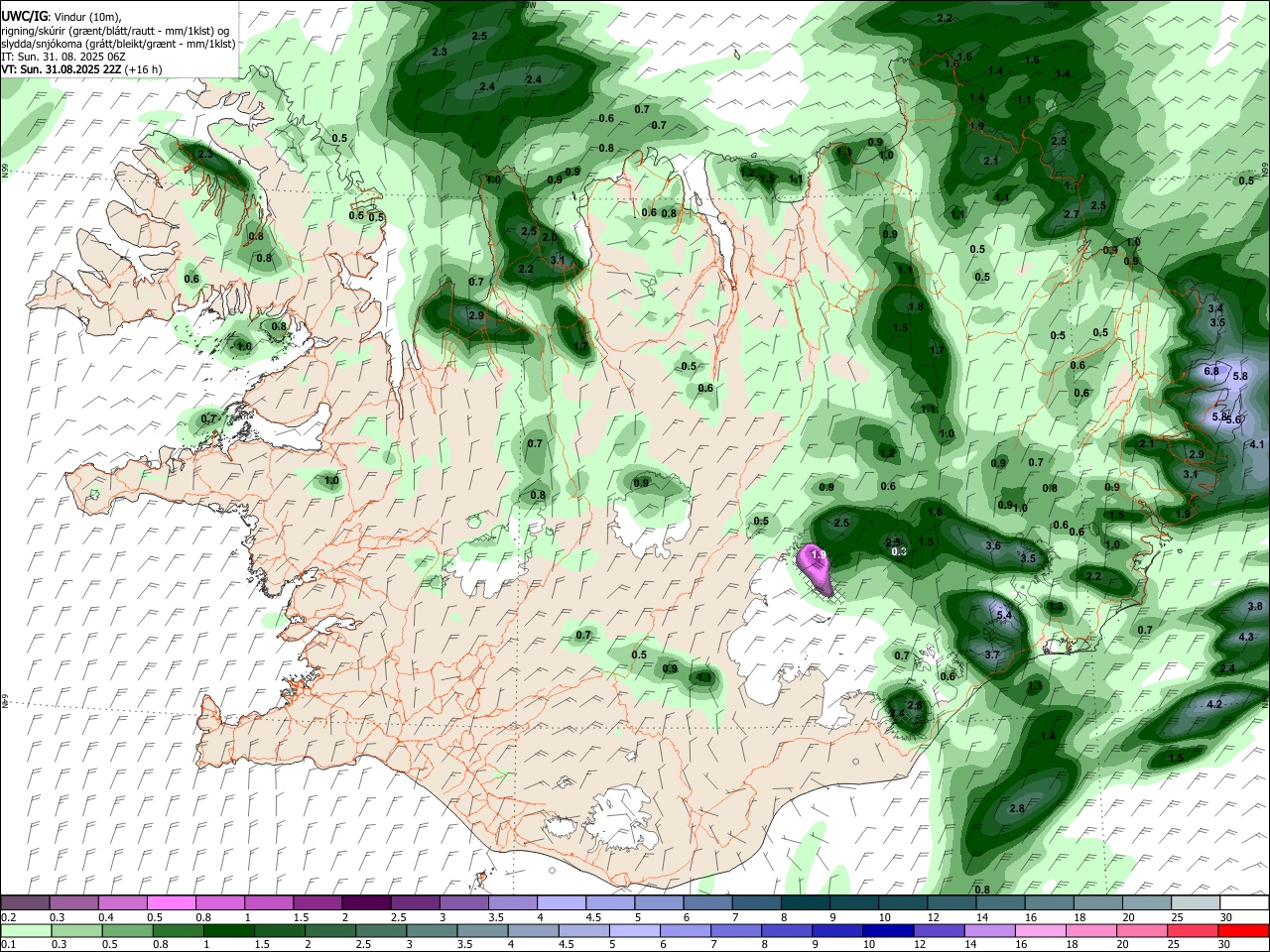The width and height of the screenshot is (1270, 952).
Task: Click the 4.3 precipitation value label
Action: pyautogui.click(x=1246, y=637)
